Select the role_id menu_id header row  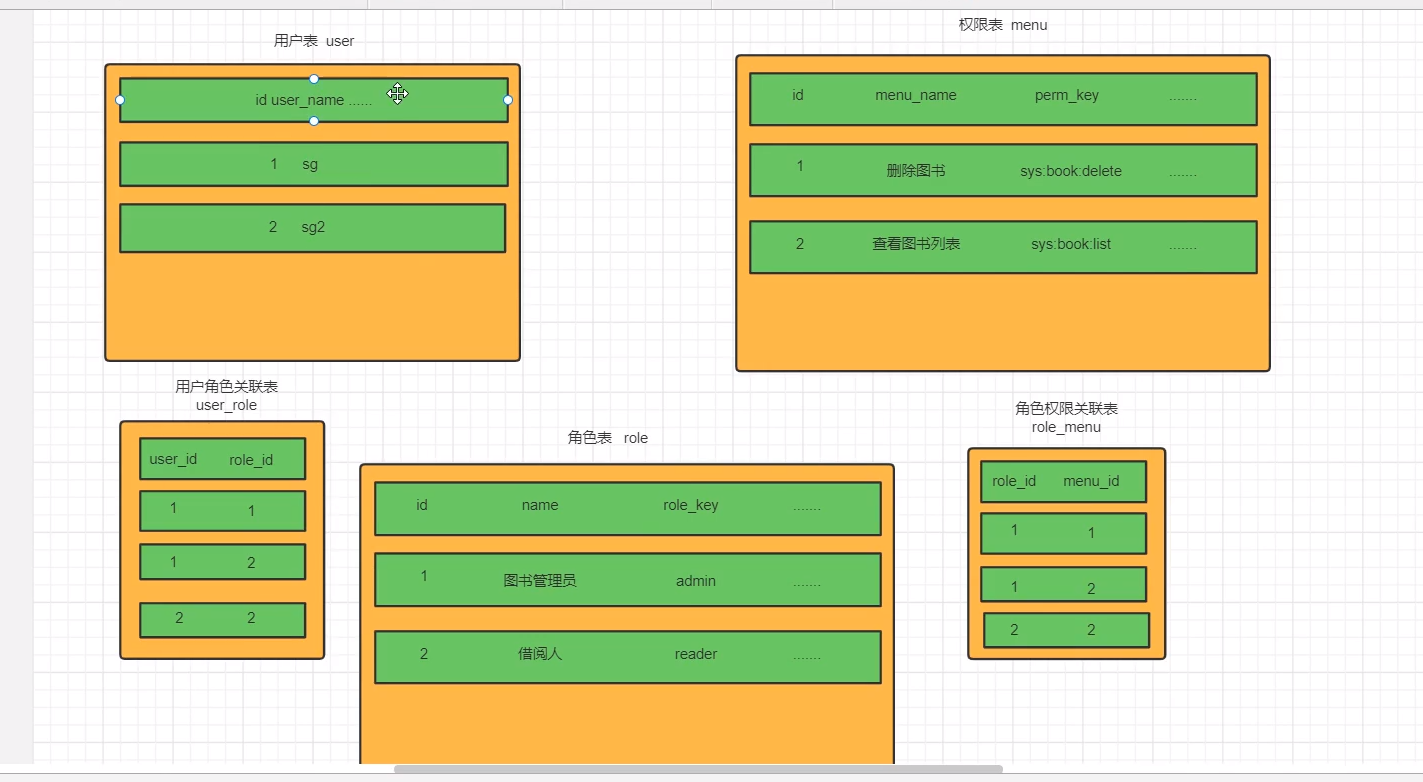pos(1063,481)
